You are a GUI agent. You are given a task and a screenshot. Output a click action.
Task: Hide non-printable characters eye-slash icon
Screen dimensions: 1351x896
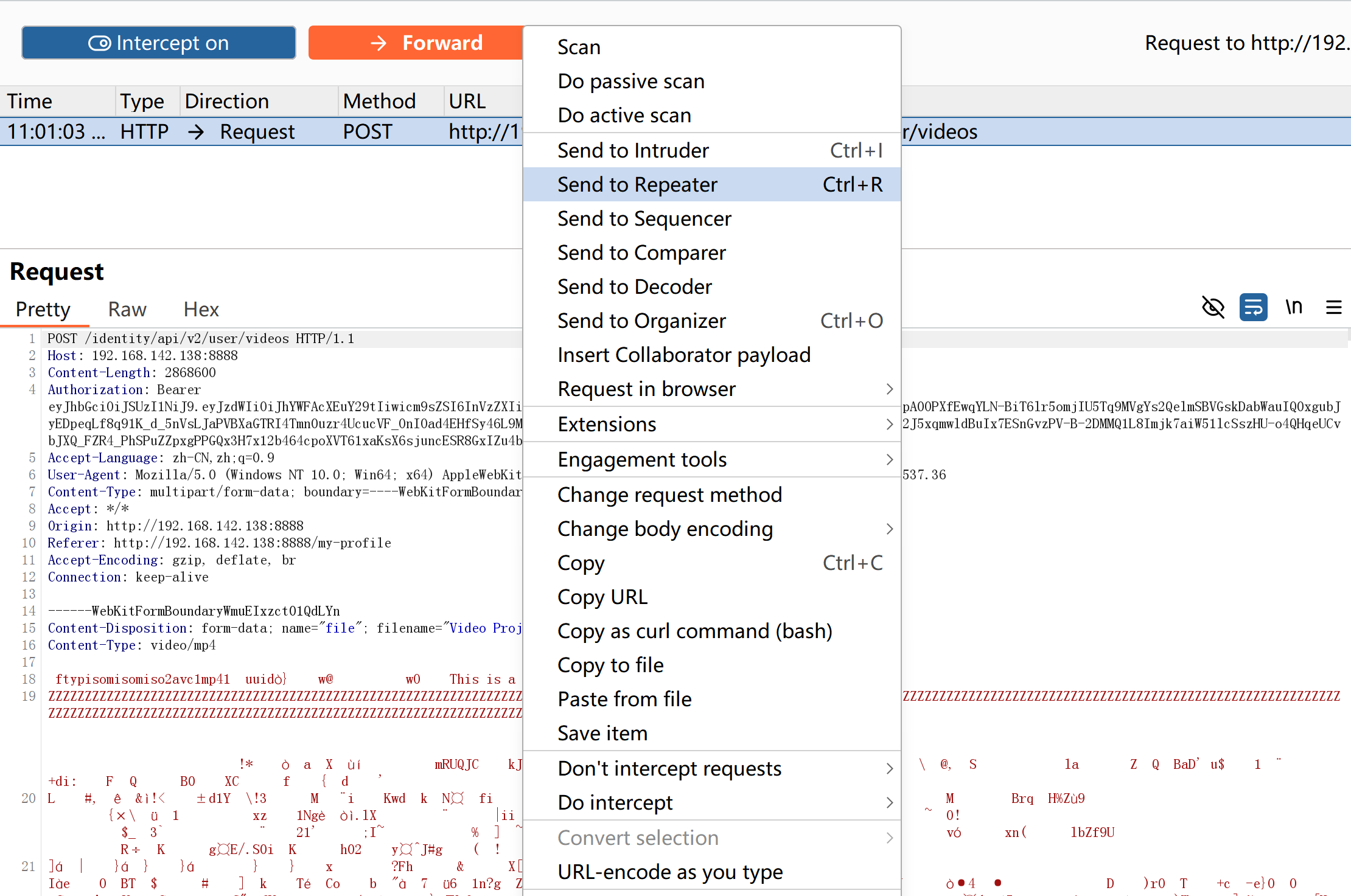click(x=1213, y=307)
